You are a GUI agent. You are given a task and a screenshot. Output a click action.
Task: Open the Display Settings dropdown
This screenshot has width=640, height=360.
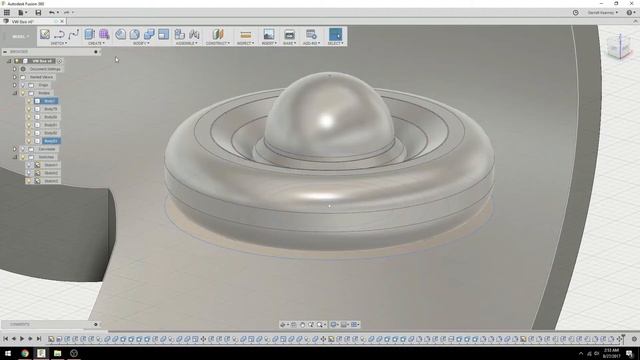tap(335, 324)
